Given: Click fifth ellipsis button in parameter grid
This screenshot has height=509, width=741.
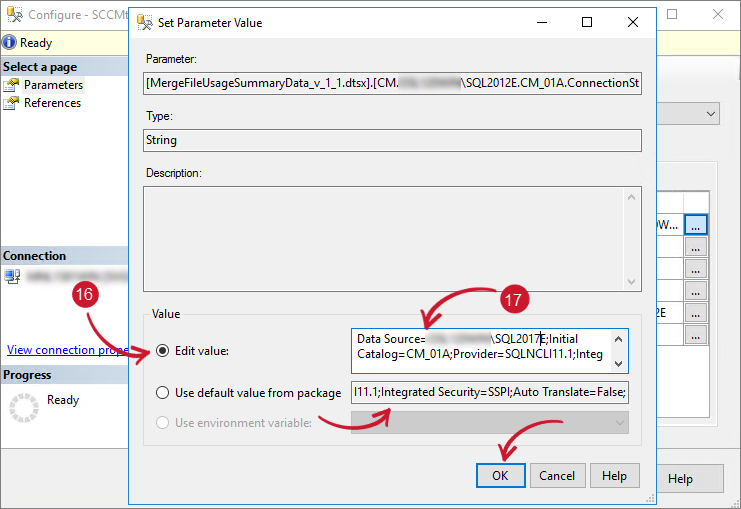Looking at the screenshot, I should 696,313.
